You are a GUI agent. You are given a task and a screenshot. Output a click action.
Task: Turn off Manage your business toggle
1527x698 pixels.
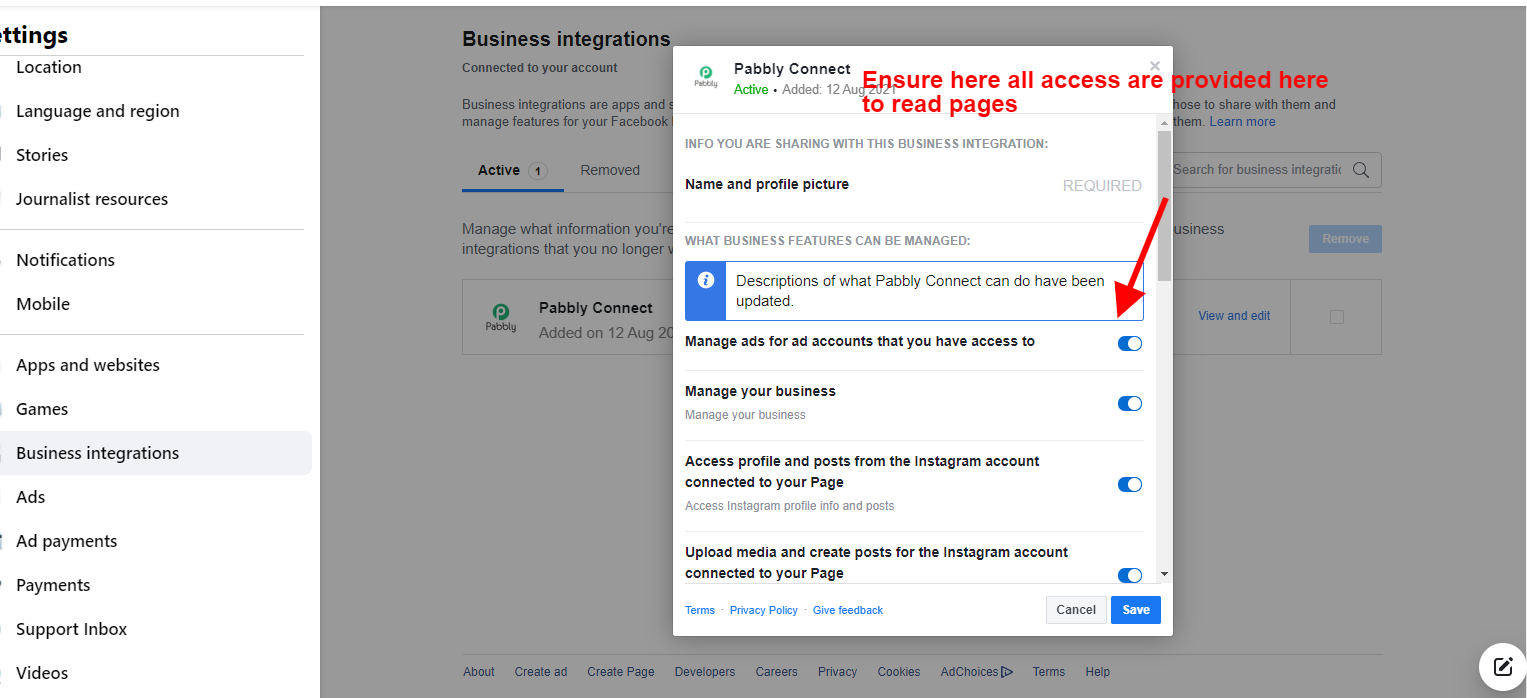click(1129, 404)
